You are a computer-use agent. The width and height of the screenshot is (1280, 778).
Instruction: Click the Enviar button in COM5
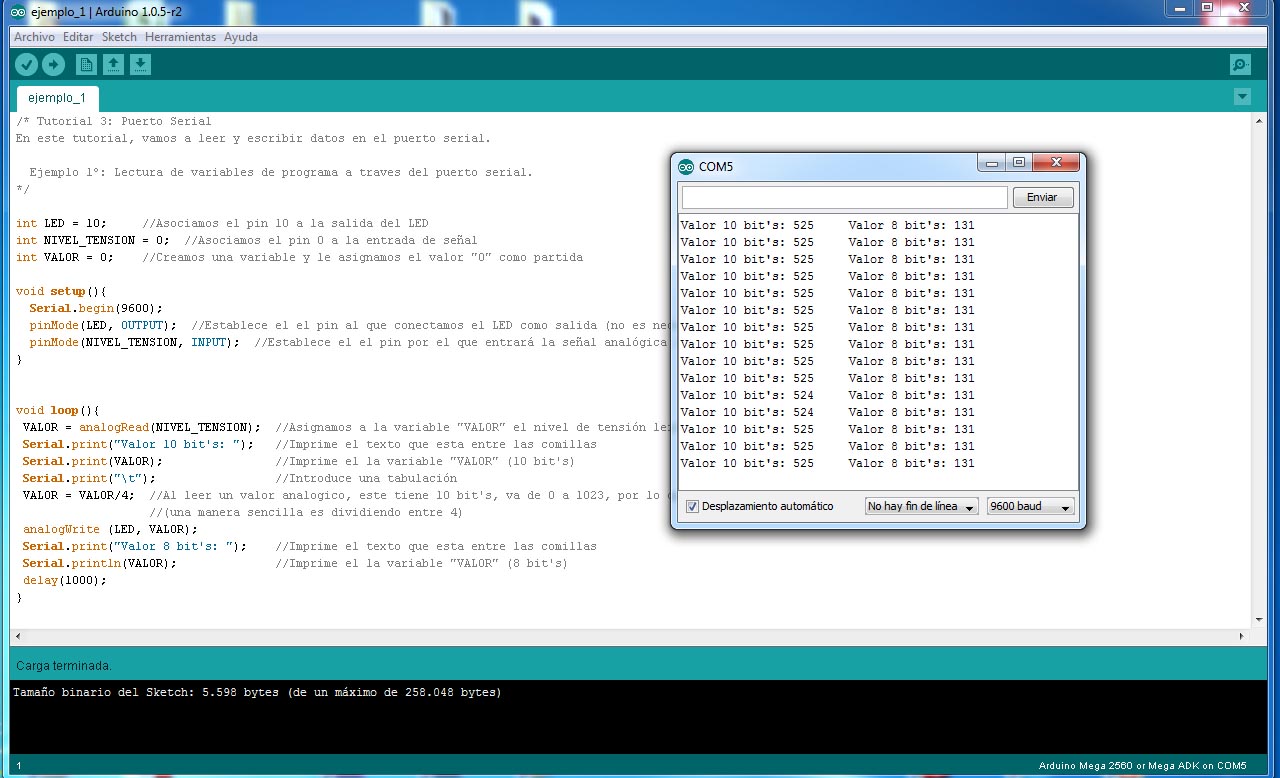[x=1042, y=197]
